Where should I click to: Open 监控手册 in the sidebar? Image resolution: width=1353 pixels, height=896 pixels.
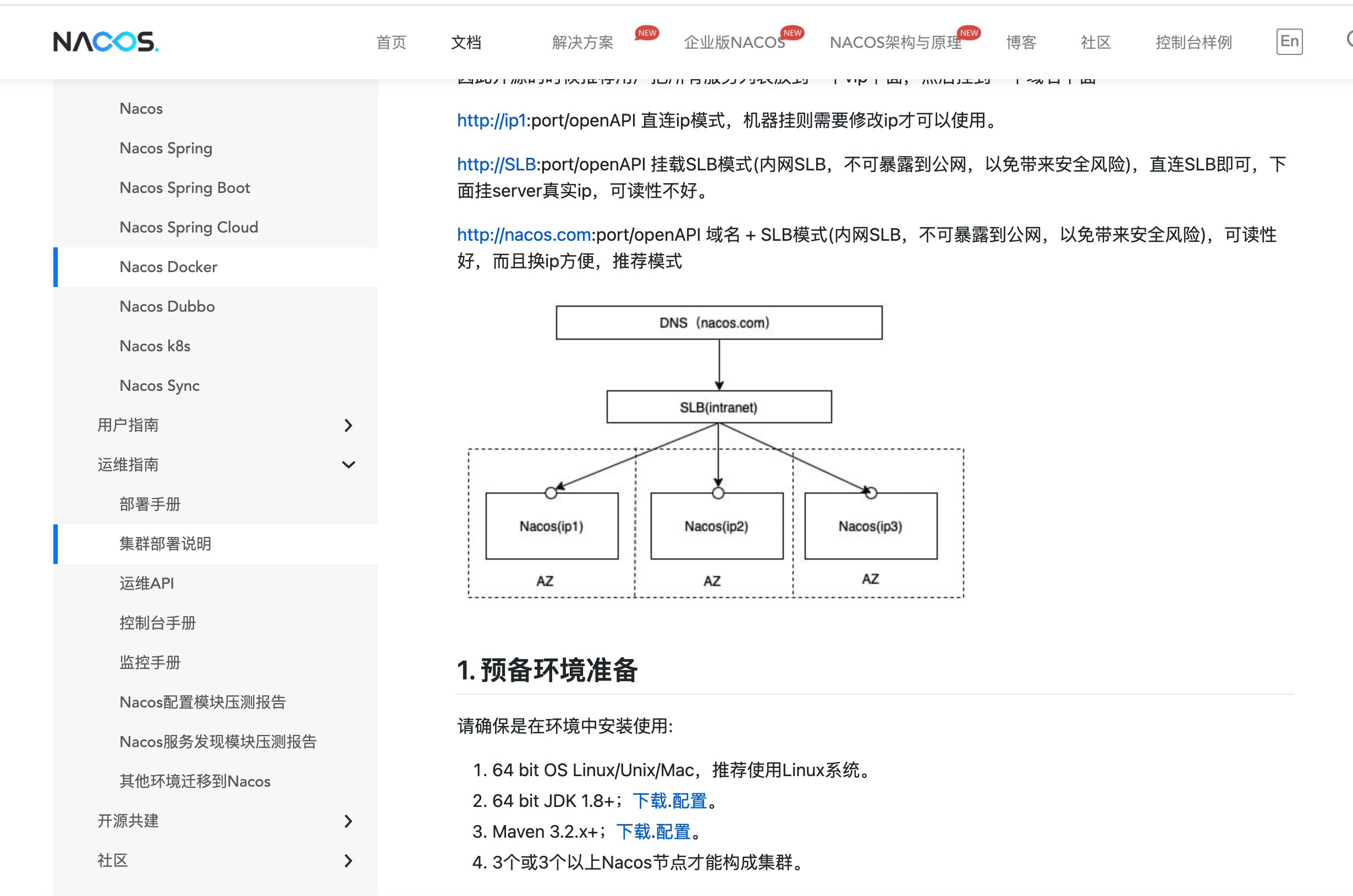click(x=150, y=662)
